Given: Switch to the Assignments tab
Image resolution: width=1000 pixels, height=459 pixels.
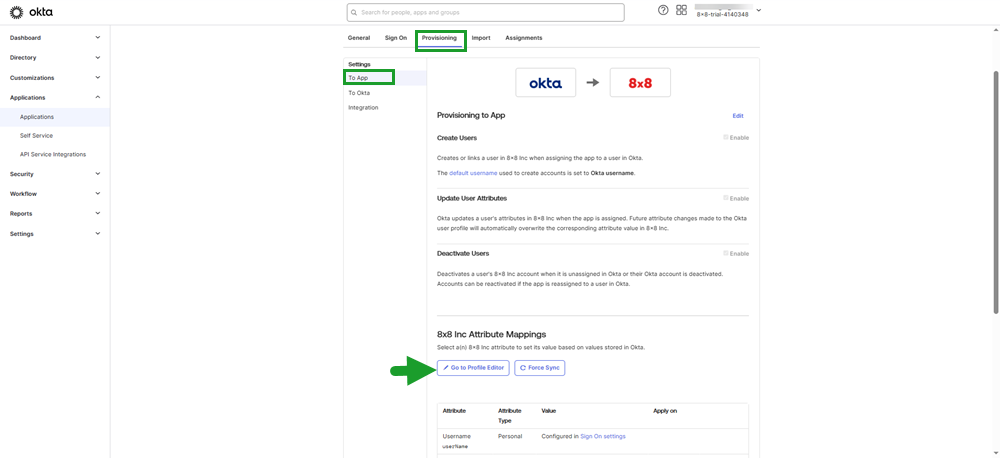Looking at the screenshot, I should tap(524, 38).
